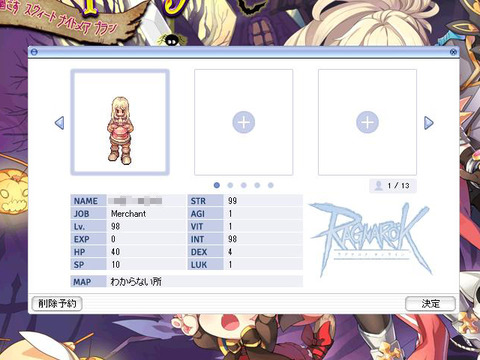480x360 pixels.
Task: Select the Merchant character slot
Action: click(120, 122)
